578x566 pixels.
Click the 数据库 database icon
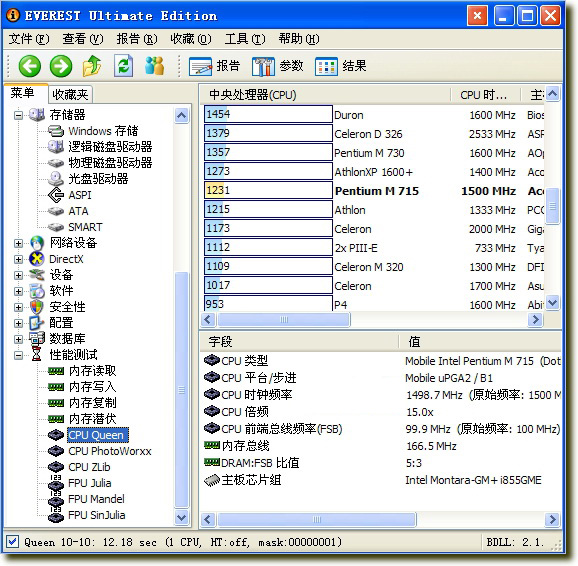tap(37, 338)
